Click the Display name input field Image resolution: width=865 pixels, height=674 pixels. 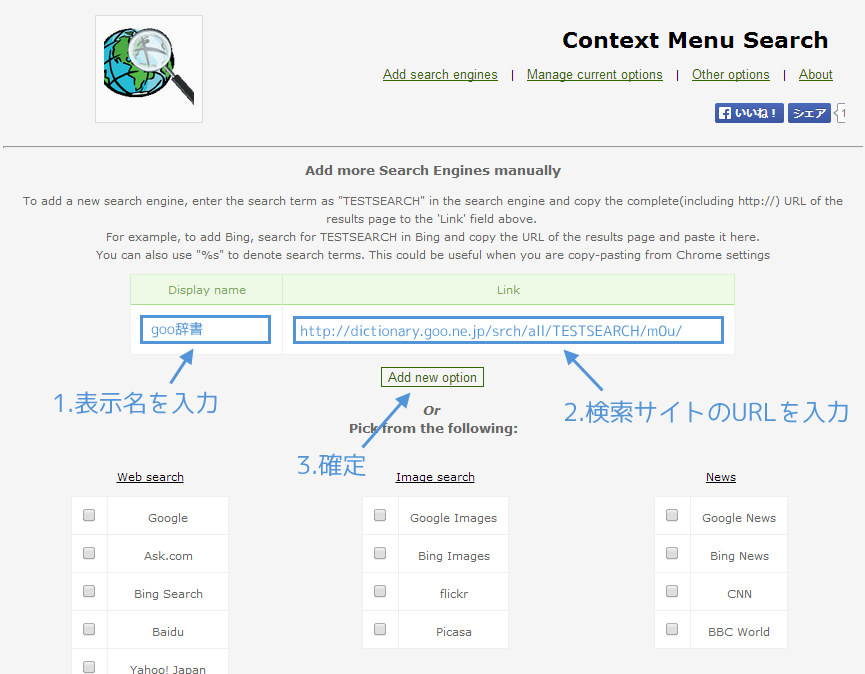pos(205,329)
